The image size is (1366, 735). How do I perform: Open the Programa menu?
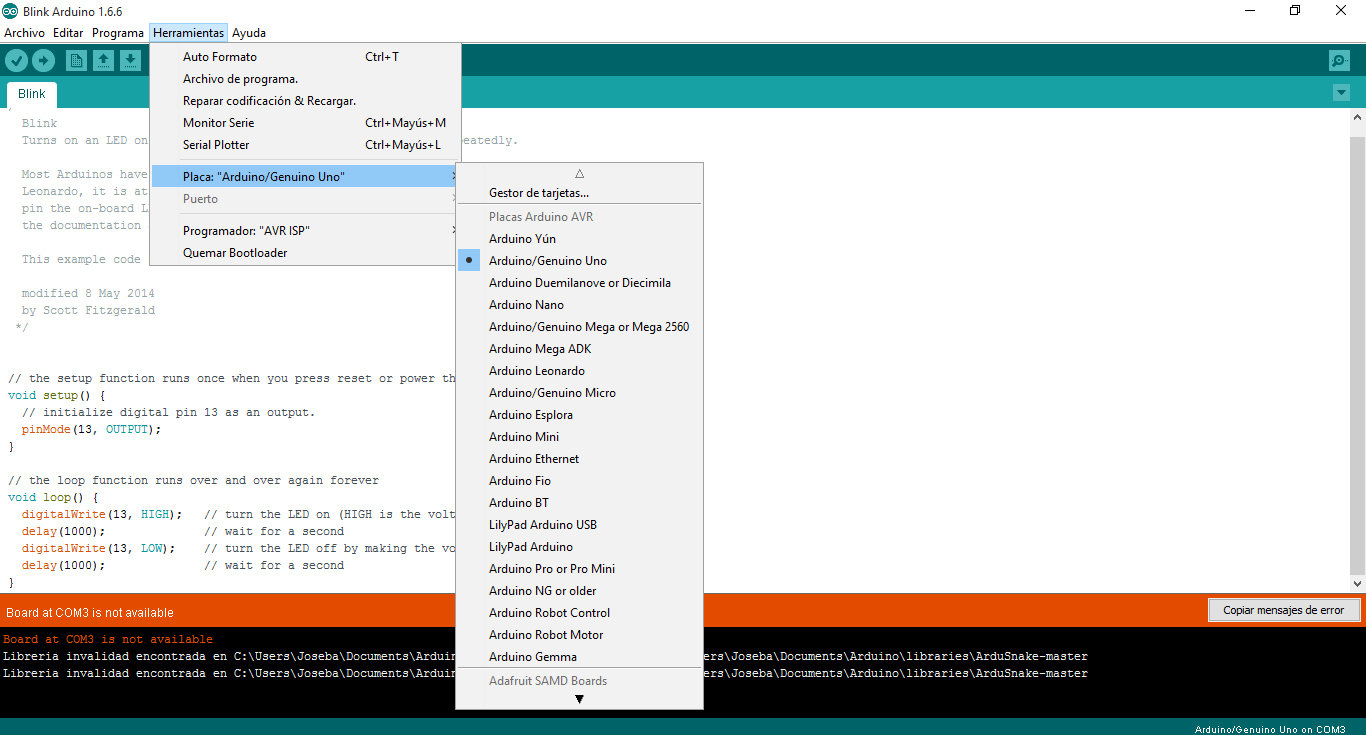pos(118,33)
